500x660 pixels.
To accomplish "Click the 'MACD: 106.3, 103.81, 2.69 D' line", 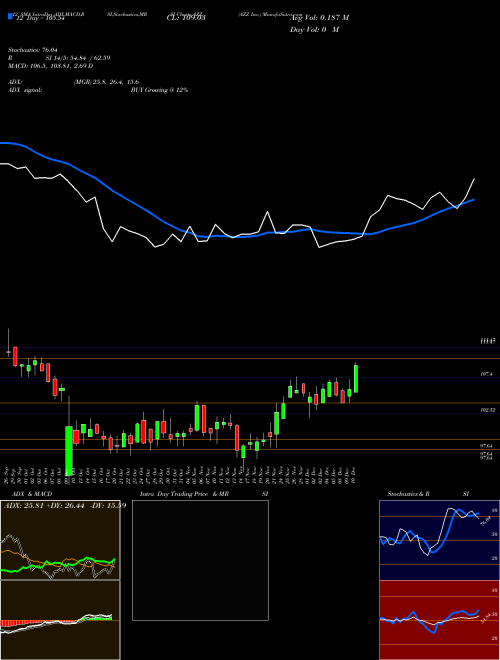I will coord(51,66).
